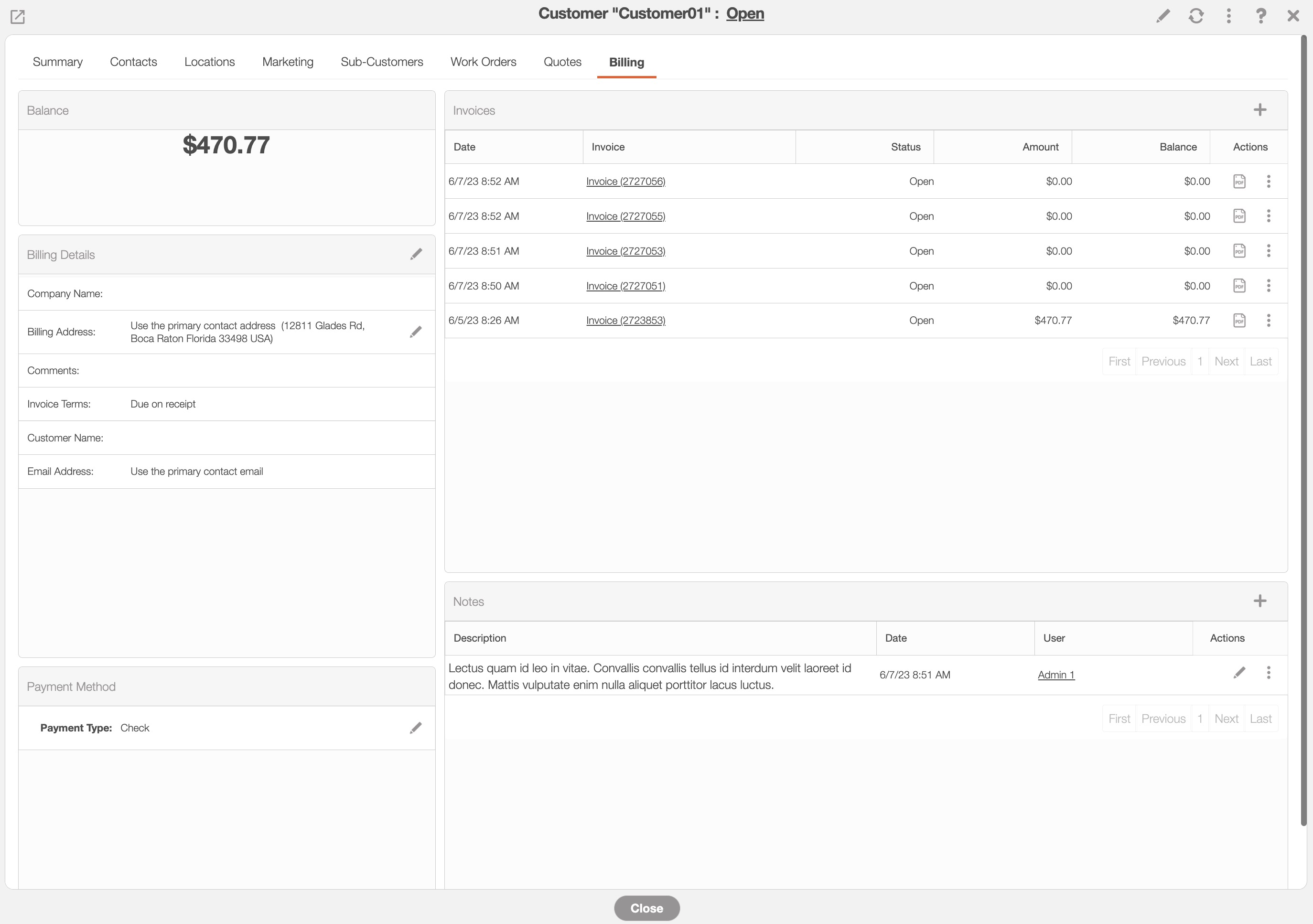Edit the Billing Details section
Viewport: 1313px width, 924px height.
point(416,254)
